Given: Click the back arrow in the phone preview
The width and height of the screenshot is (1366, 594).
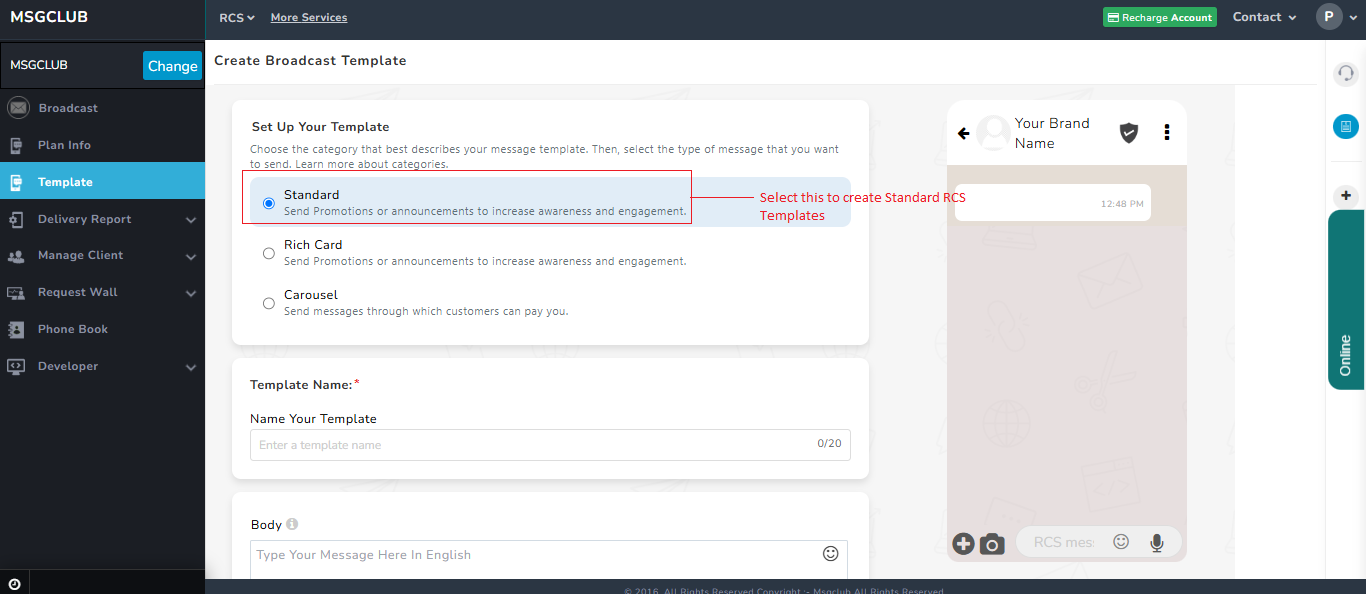Looking at the screenshot, I should 963,131.
